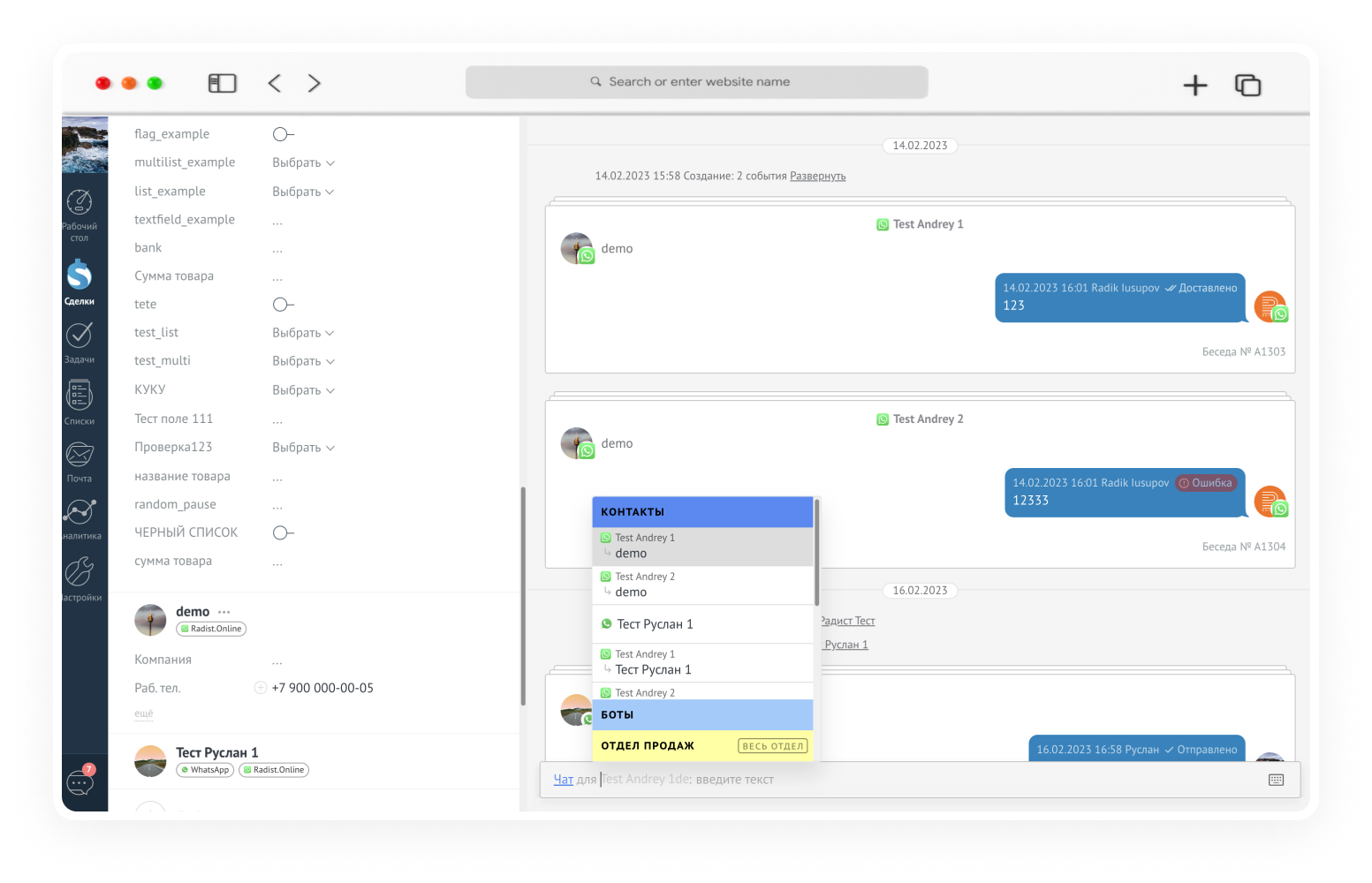1372x883 pixels.
Task: Click the orange Radist avatar beside message 12333
Action: (x=1270, y=502)
